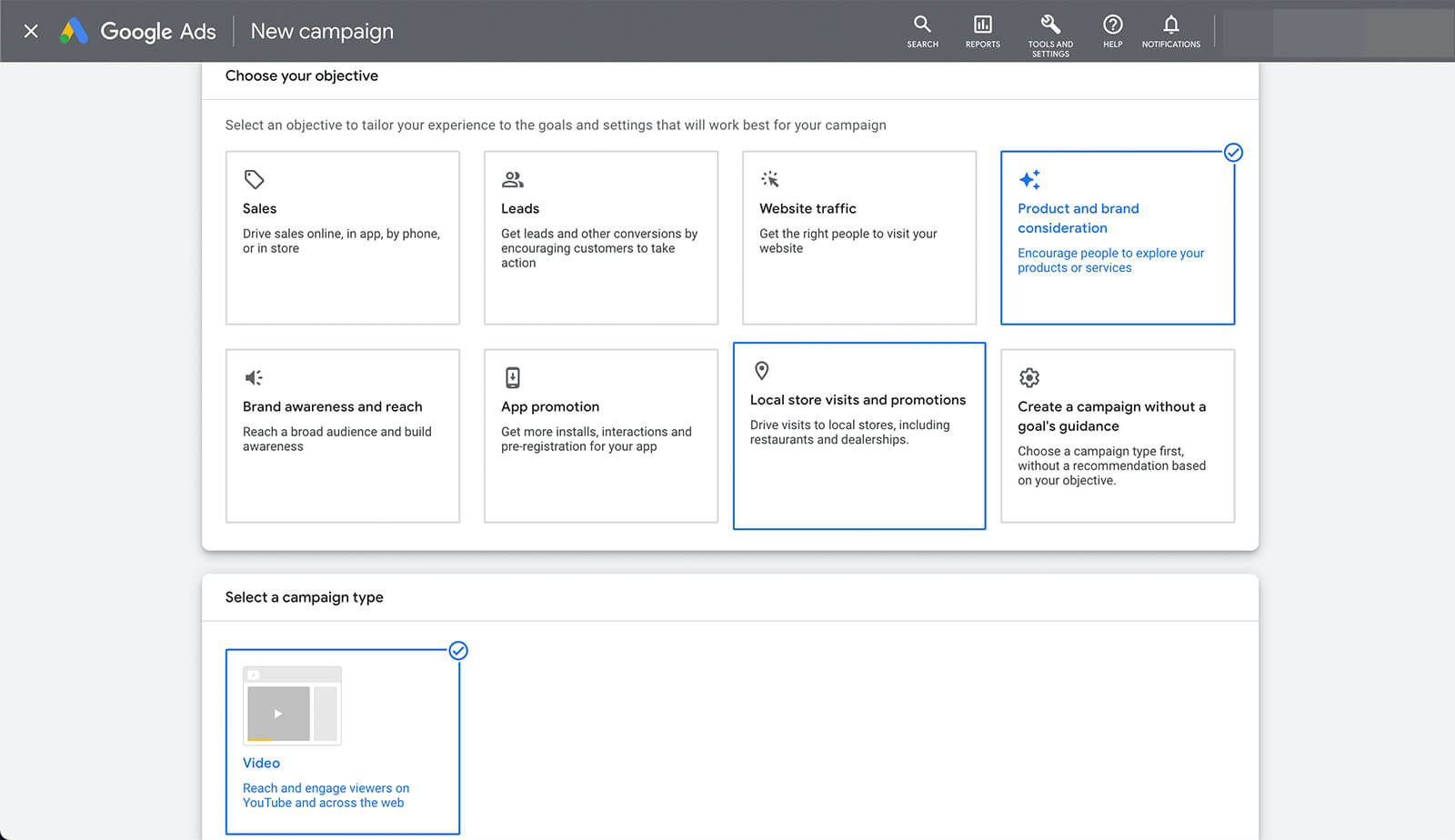Click the Product and brand consideration title
Image resolution: width=1455 pixels, height=840 pixels.
1079,218
